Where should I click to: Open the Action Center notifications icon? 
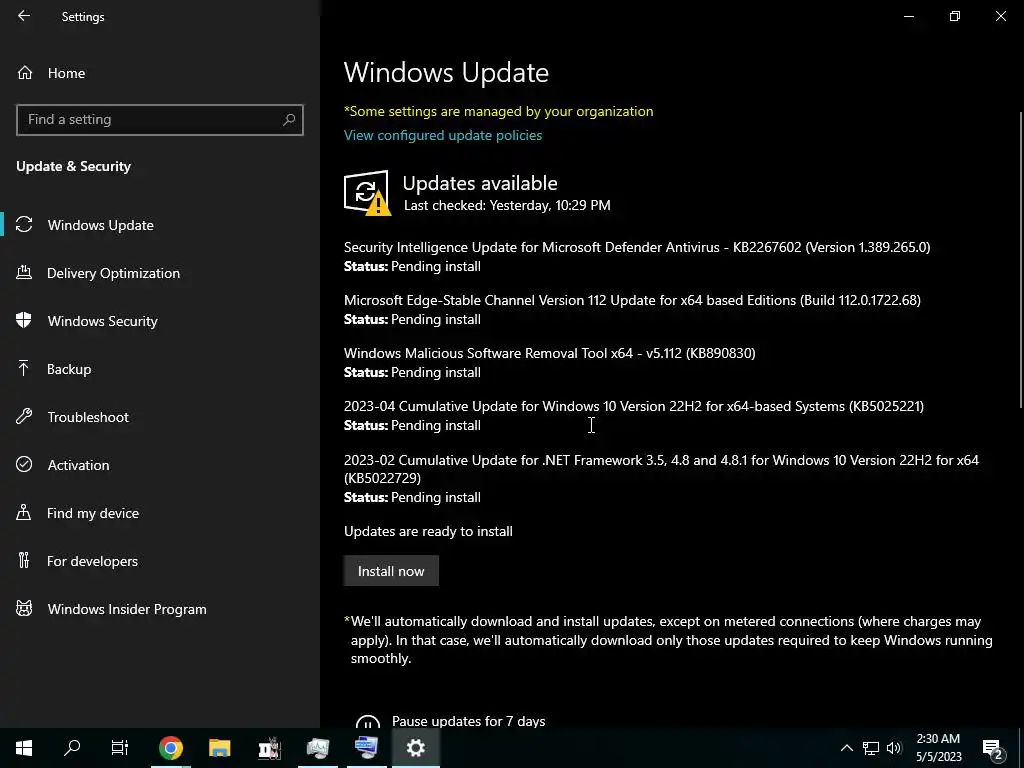pos(993,748)
